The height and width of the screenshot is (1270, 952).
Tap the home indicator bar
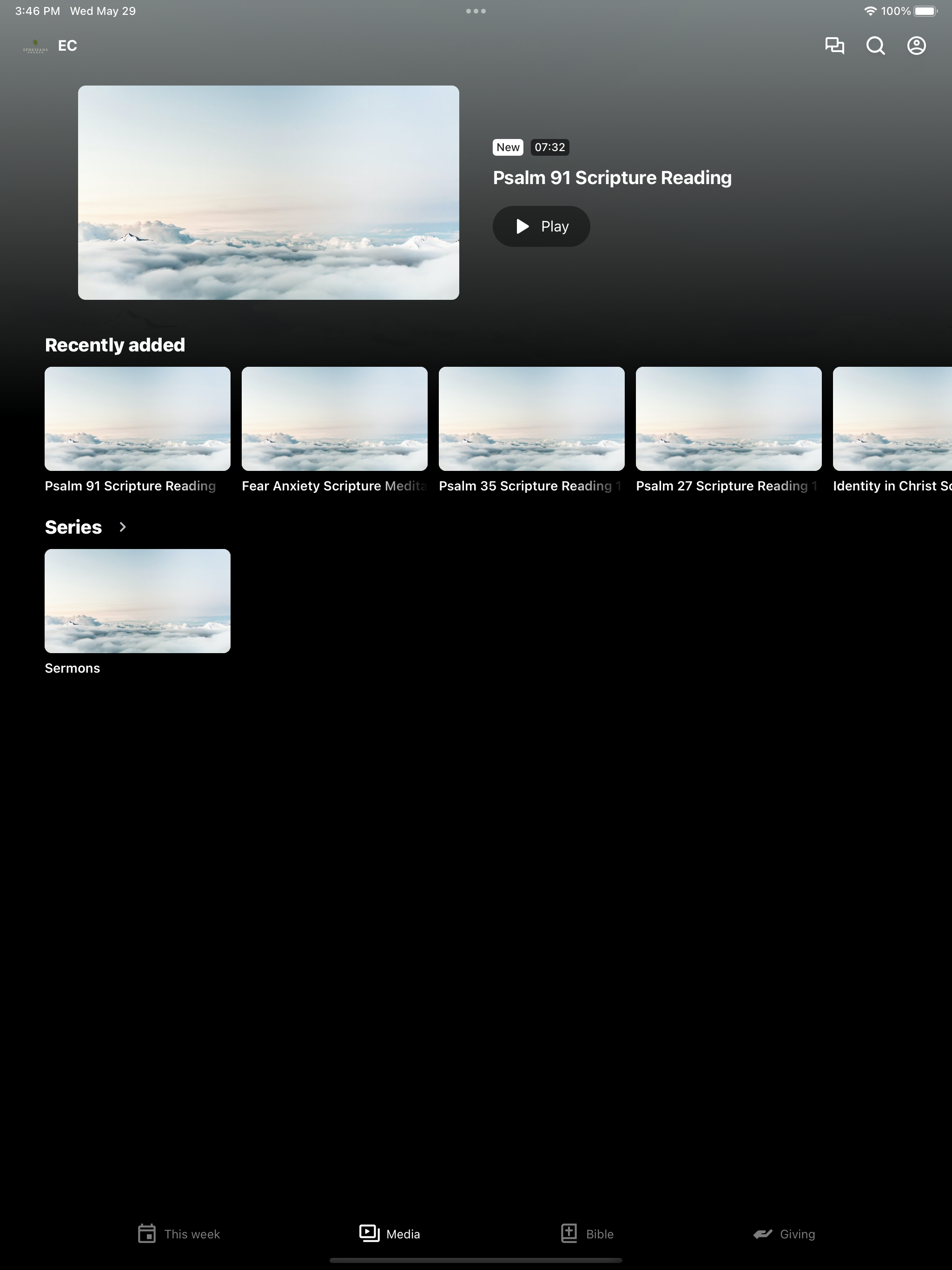(x=476, y=1260)
